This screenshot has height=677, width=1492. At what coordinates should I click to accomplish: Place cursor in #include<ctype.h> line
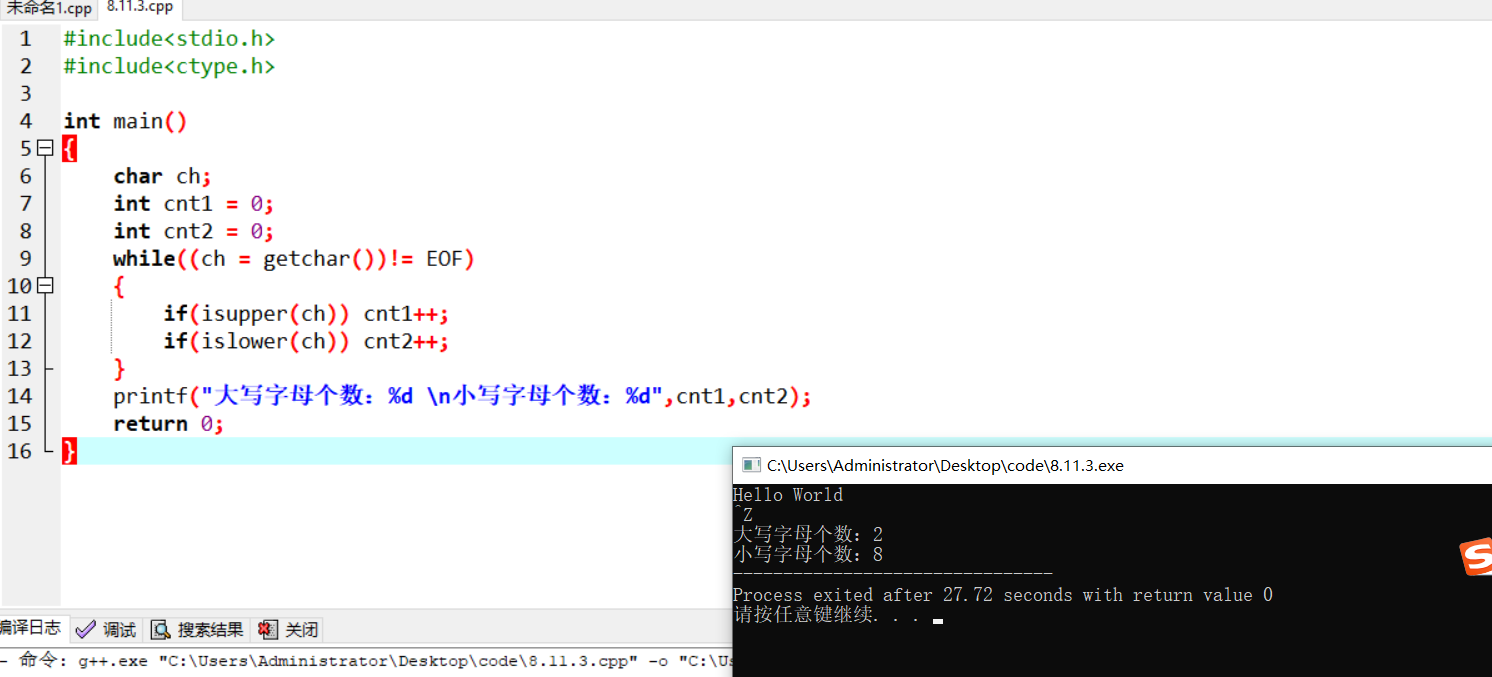point(169,66)
